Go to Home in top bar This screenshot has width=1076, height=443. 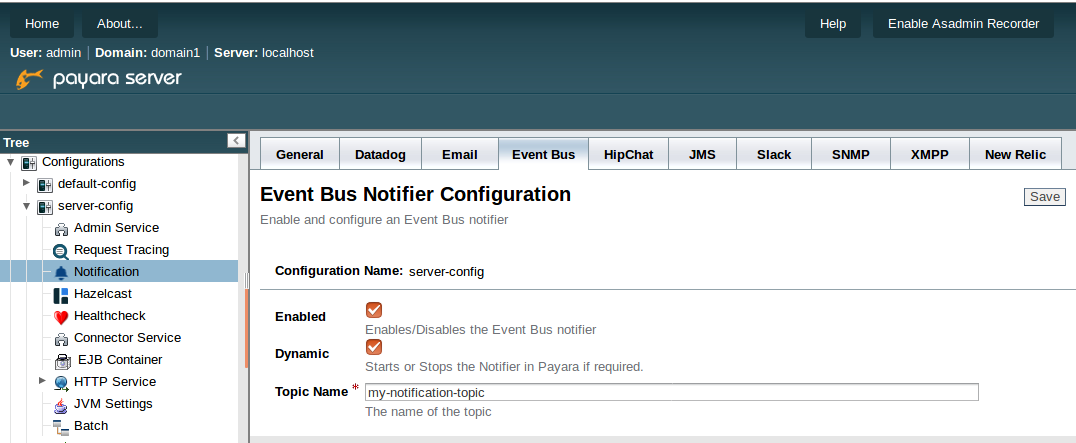click(x=42, y=24)
